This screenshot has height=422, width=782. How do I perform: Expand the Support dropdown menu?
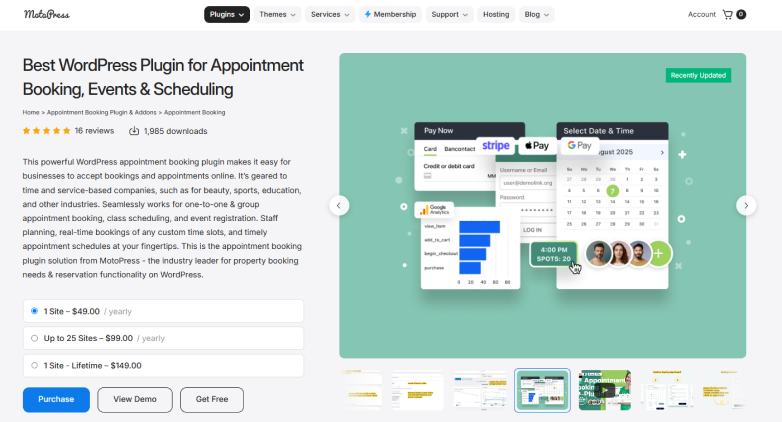pos(449,14)
